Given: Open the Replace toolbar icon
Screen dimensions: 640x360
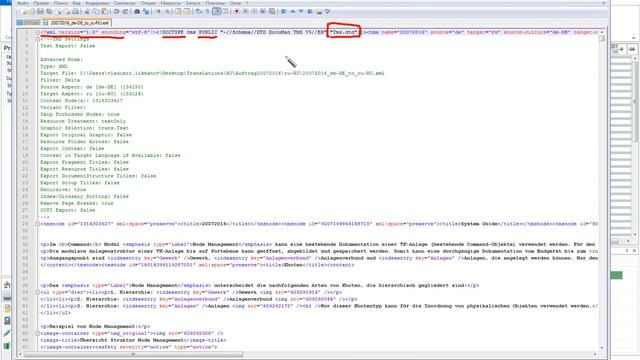Looking at the screenshot, I should click(x=146, y=11).
